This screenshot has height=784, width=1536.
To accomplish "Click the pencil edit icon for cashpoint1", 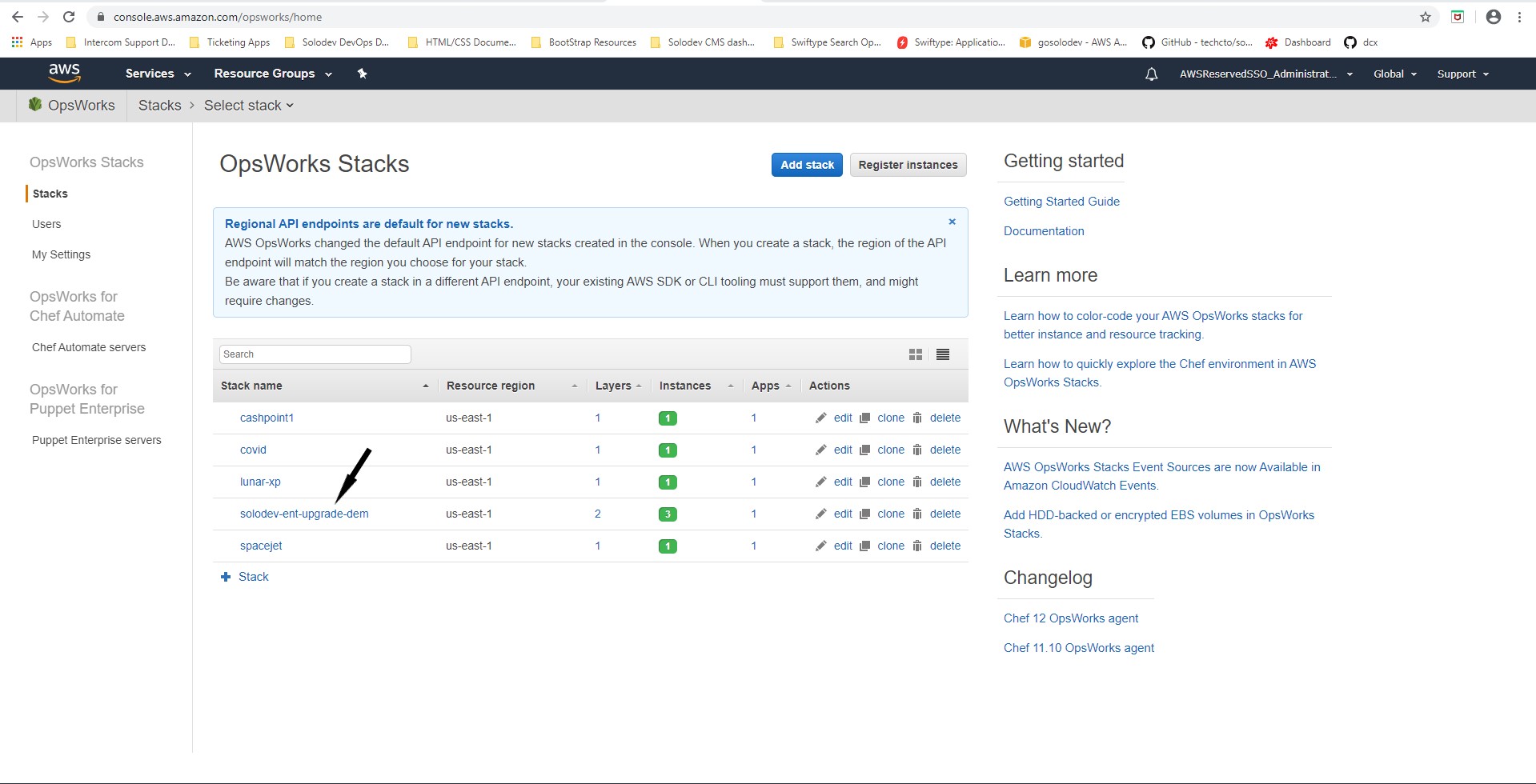I will 820,418.
